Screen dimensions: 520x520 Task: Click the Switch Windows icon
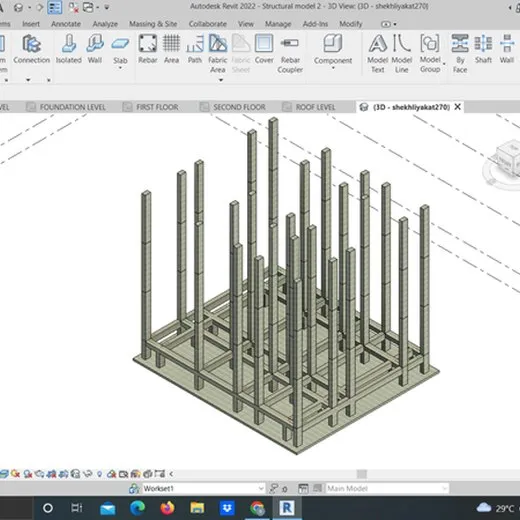[x=88, y=7]
